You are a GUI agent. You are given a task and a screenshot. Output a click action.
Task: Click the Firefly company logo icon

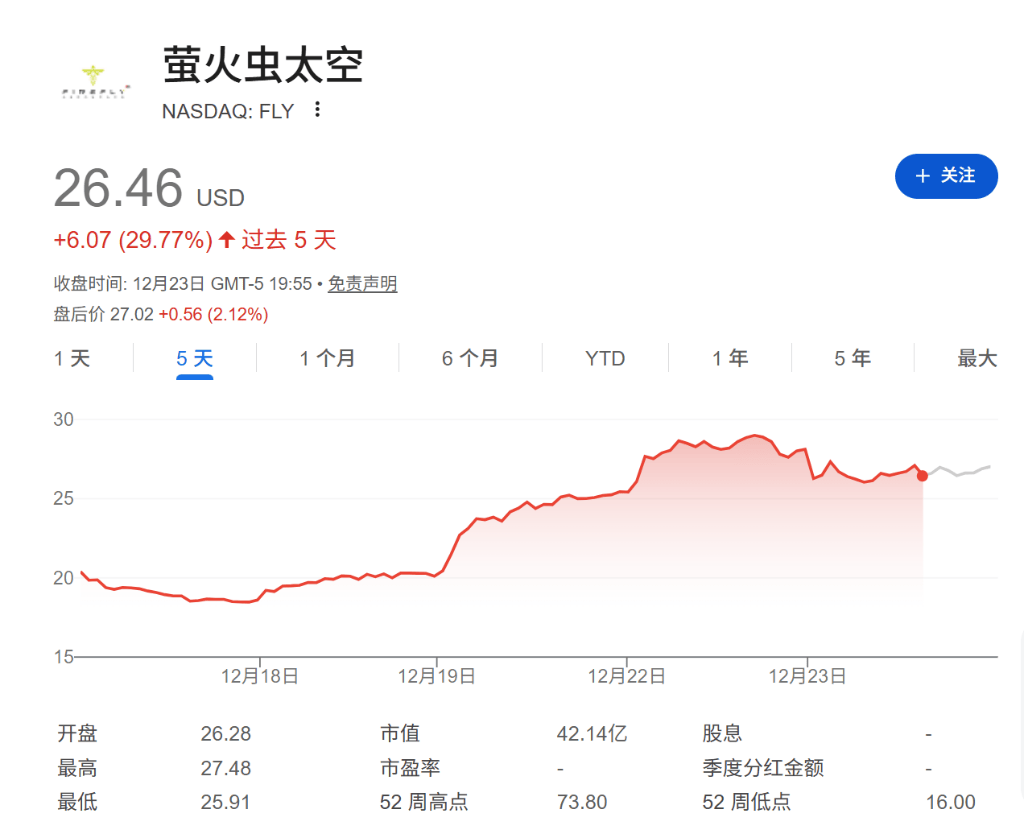tap(93, 81)
